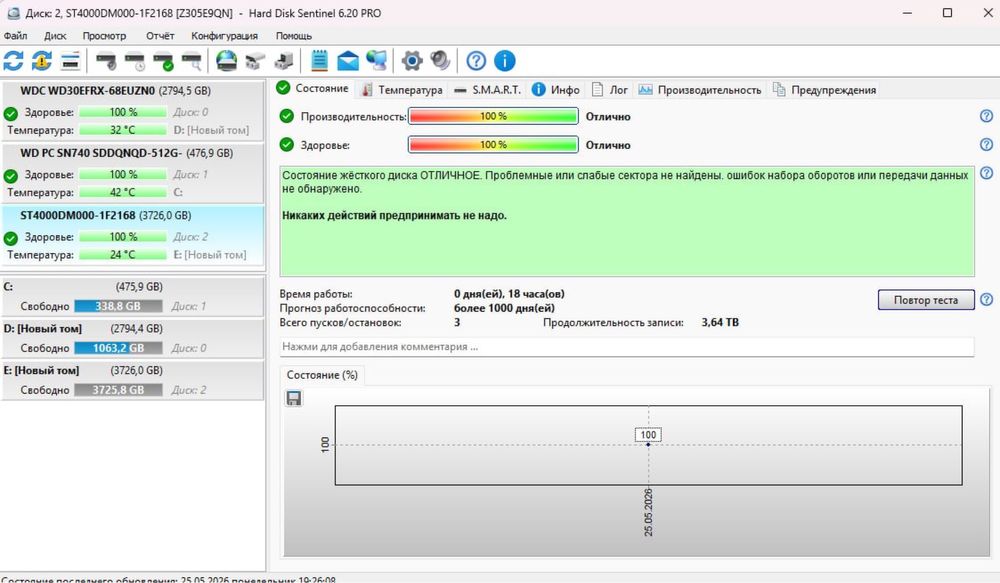Select disk WD PC SN740 SDDQNQD-512G
This screenshot has width=1000, height=583.
[133, 173]
